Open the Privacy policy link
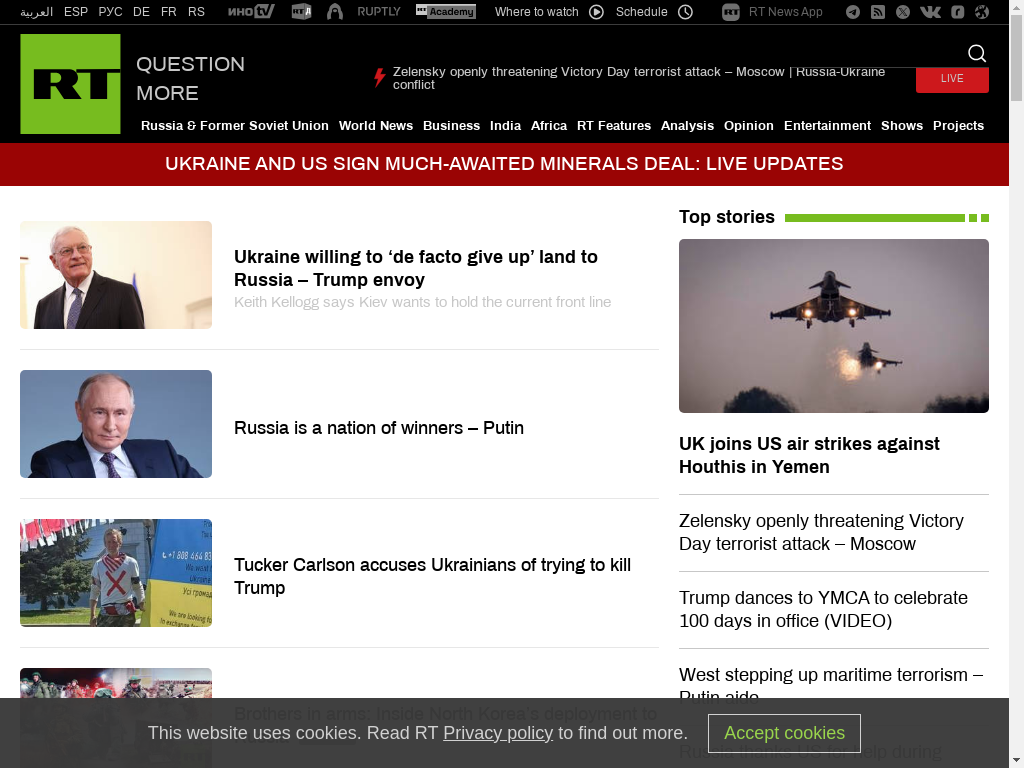This screenshot has height=768, width=1024. 498,733
